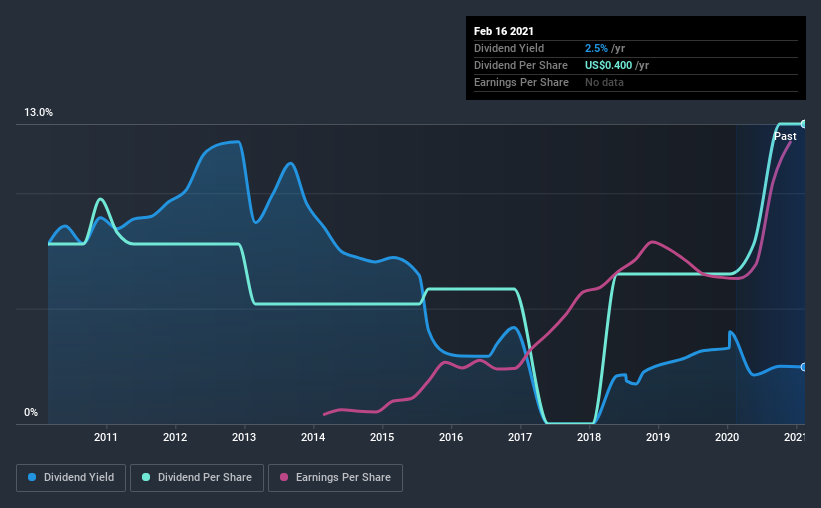Click the 2020 label on the x-axis
Image resolution: width=821 pixels, height=508 pixels.
[727, 437]
